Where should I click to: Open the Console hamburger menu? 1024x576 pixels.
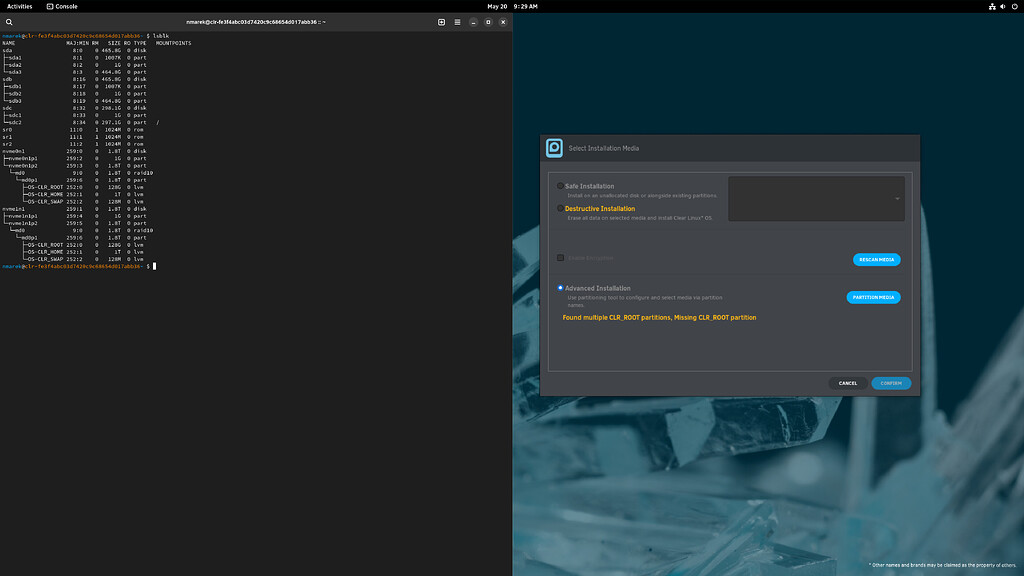pos(457,21)
